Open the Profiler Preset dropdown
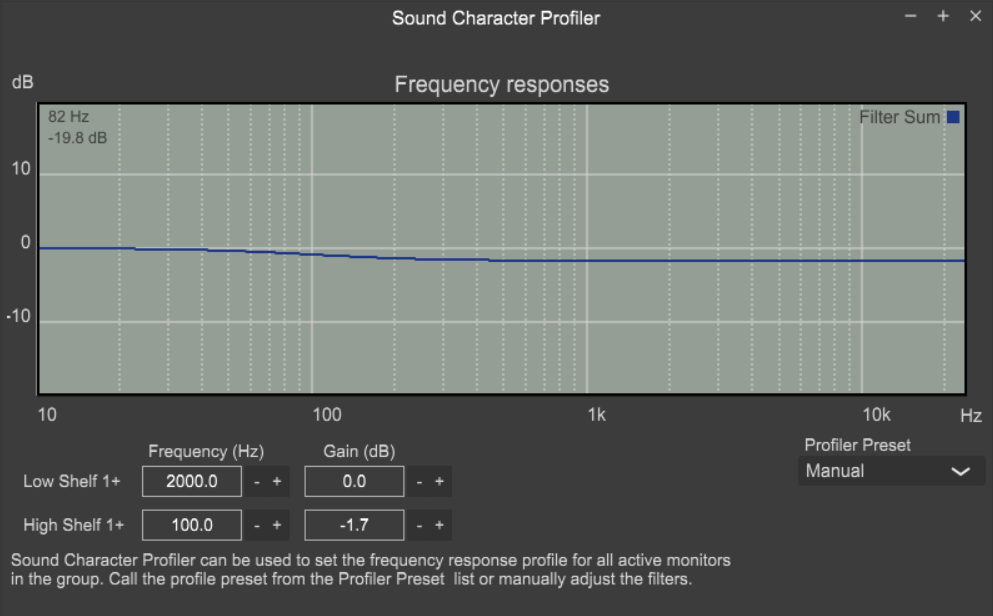Viewport: 993px width, 616px height. tap(891, 471)
